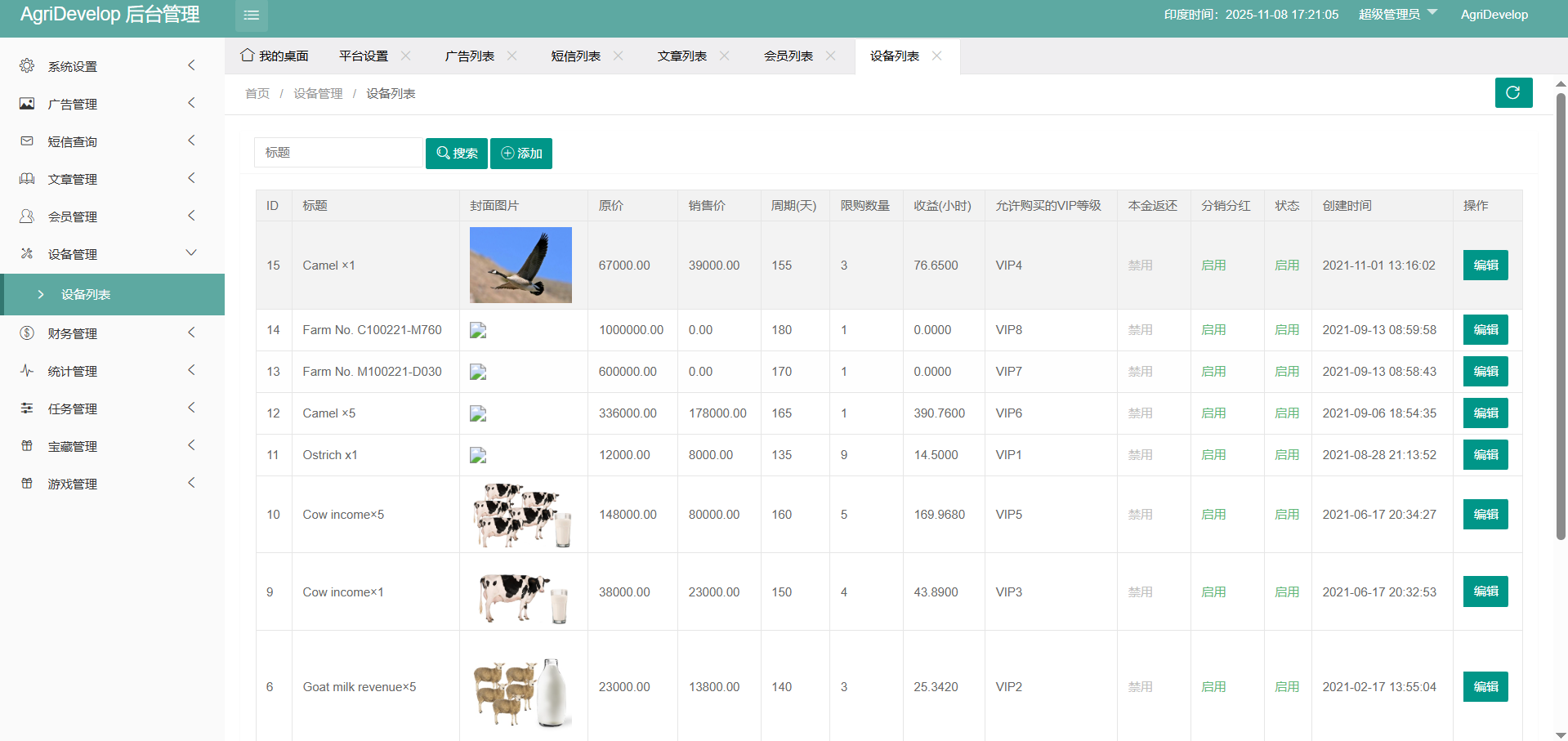Click the Camel ×1 cover image thumbnail
1568x741 pixels.
click(520, 266)
